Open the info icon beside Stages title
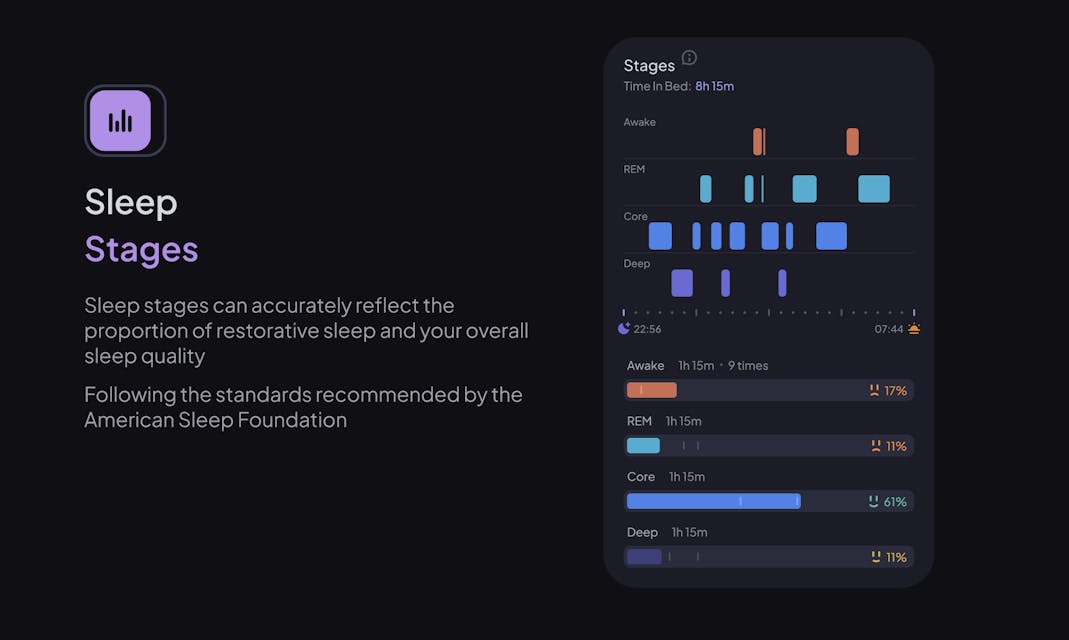The image size is (1069, 640). pos(689,58)
